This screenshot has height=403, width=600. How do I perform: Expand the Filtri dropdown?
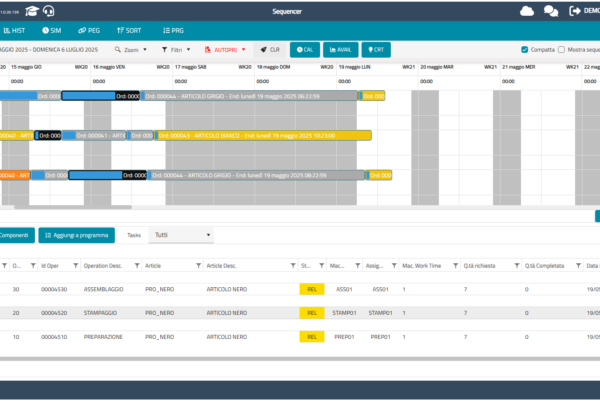(176, 50)
